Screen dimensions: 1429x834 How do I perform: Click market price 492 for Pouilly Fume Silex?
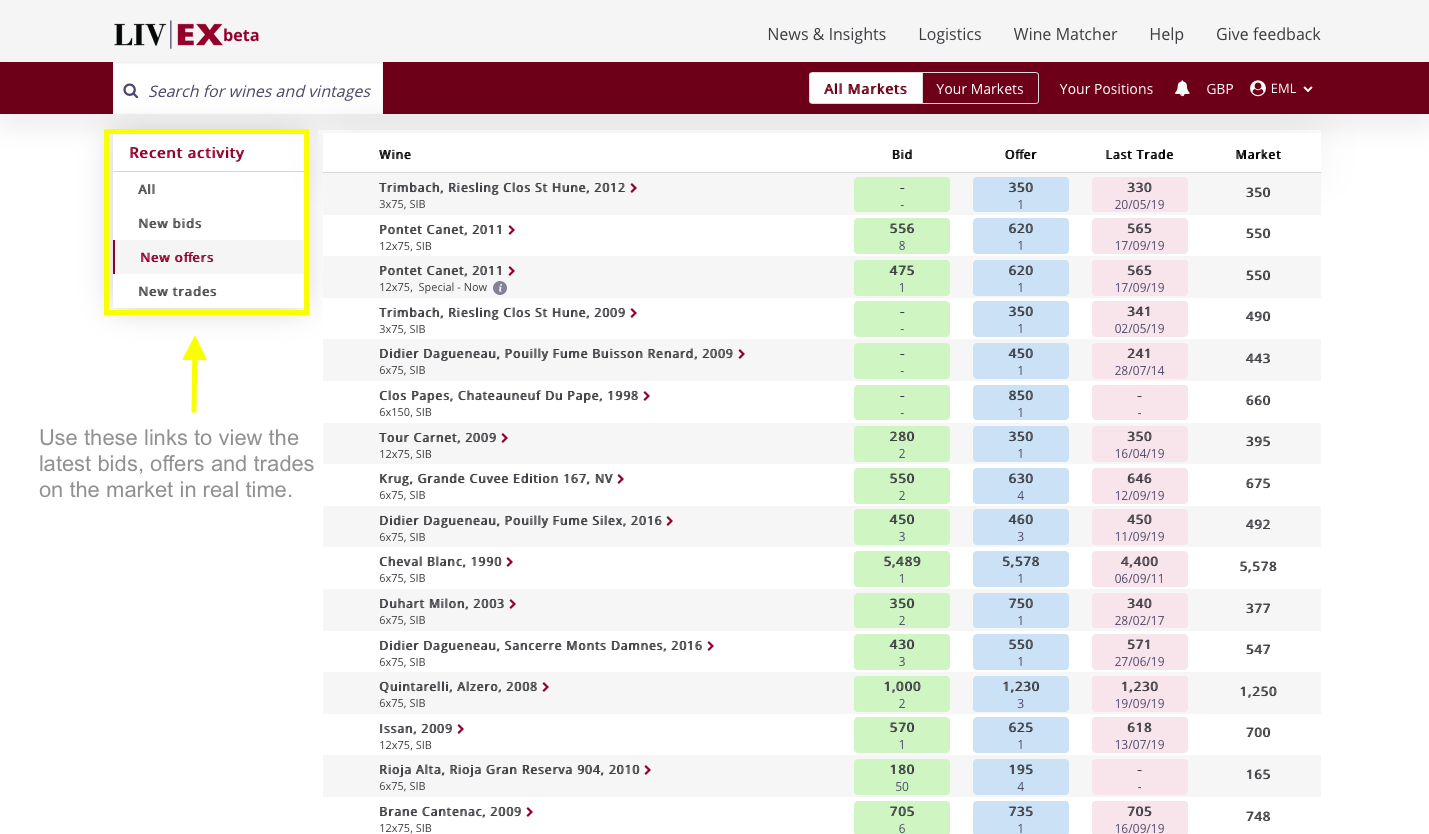point(1258,524)
